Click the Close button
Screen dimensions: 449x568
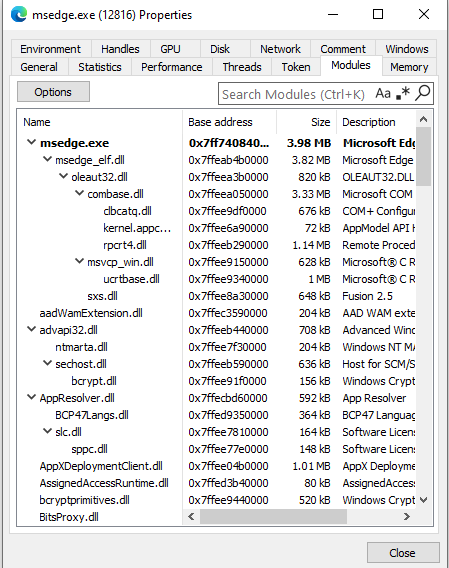coord(403,553)
